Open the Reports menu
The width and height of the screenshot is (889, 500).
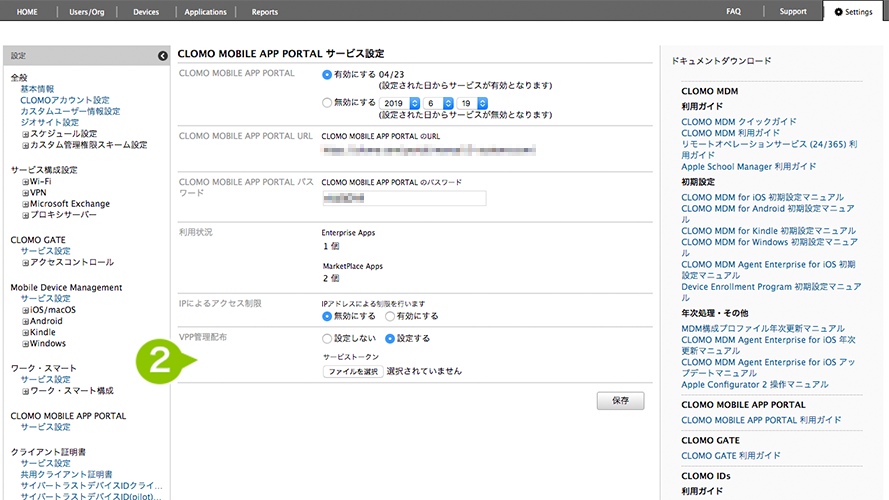(x=265, y=11)
